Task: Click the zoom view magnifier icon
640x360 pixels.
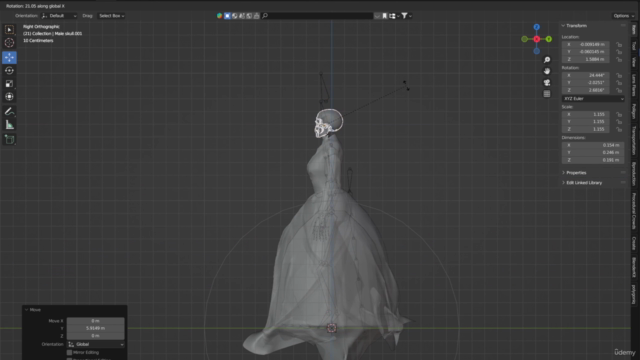Action: 547,60
